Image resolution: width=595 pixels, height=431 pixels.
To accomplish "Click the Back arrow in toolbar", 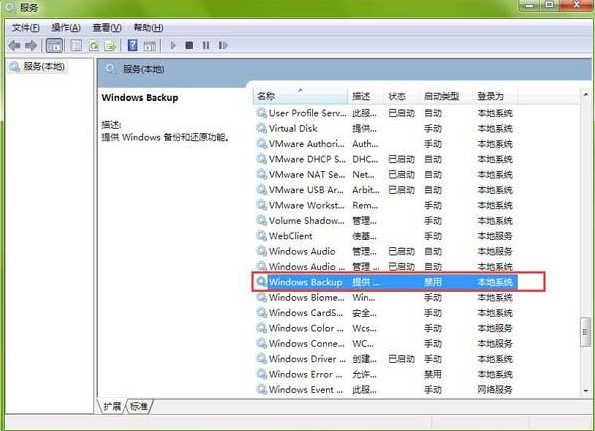I will [14, 46].
